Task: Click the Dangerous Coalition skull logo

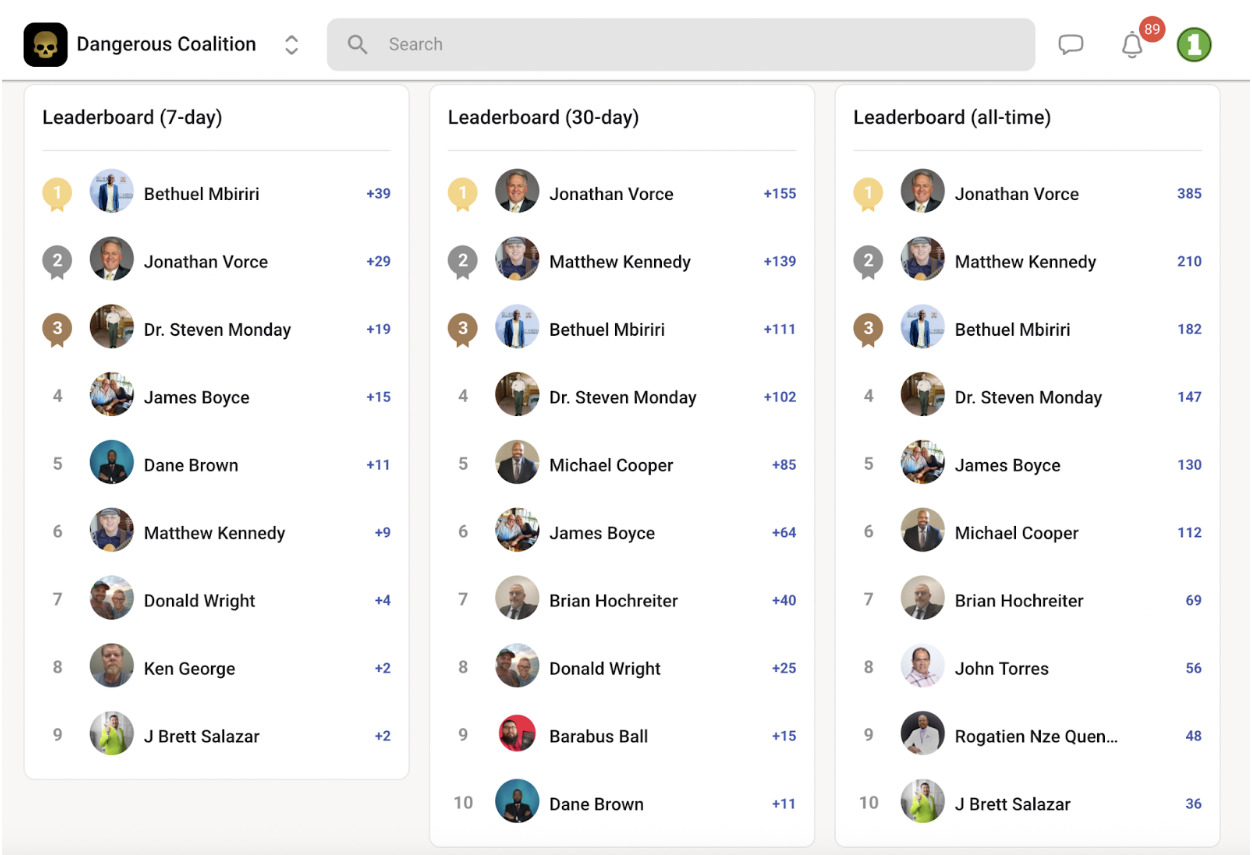Action: (x=45, y=45)
